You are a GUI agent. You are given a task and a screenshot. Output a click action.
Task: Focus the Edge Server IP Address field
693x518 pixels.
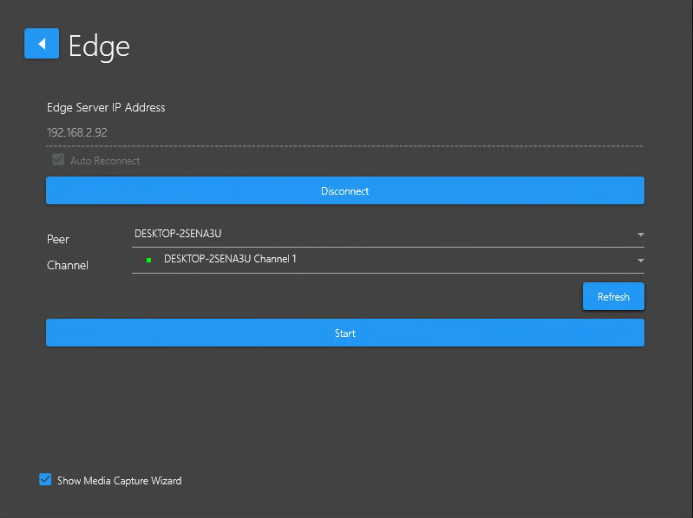click(344, 132)
